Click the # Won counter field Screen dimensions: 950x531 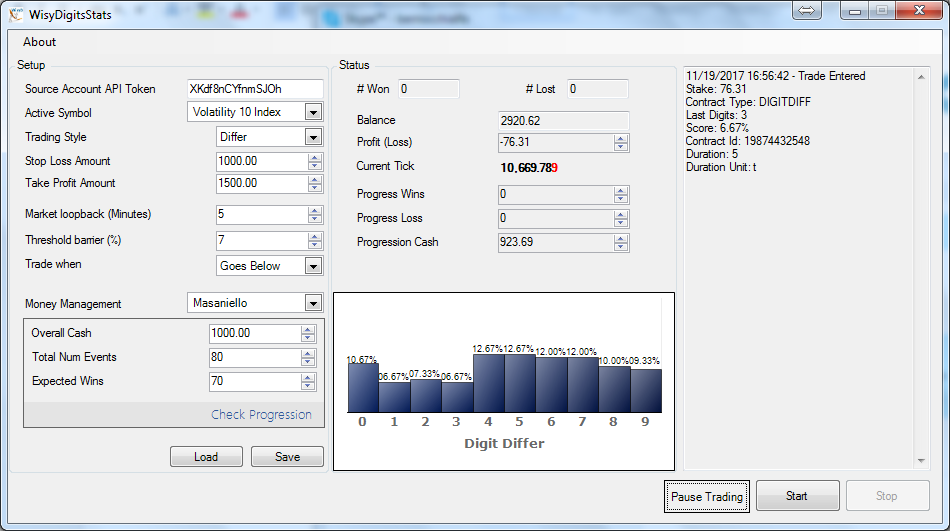tap(429, 89)
